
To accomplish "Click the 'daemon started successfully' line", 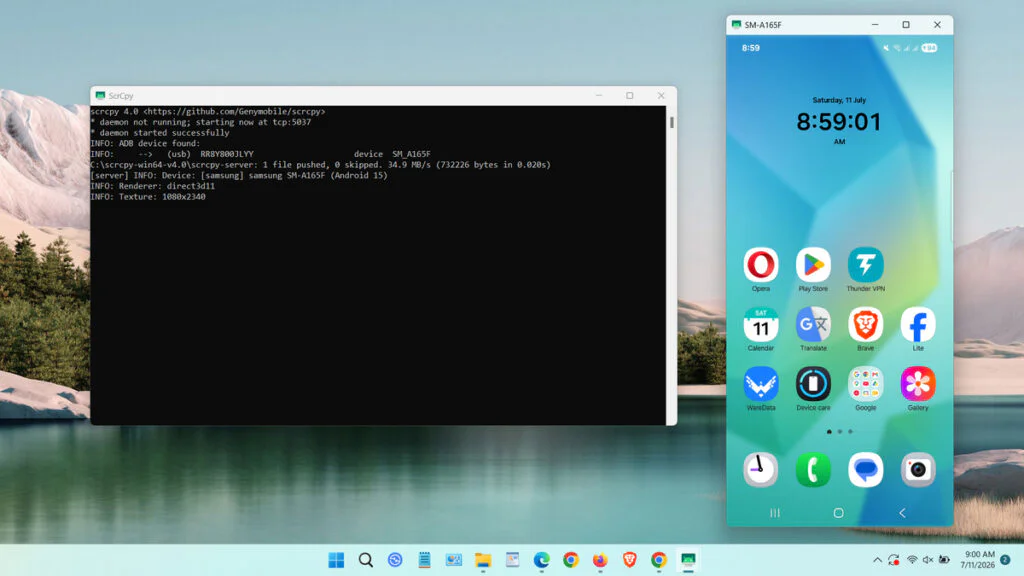I will pyautogui.click(x=160, y=133).
